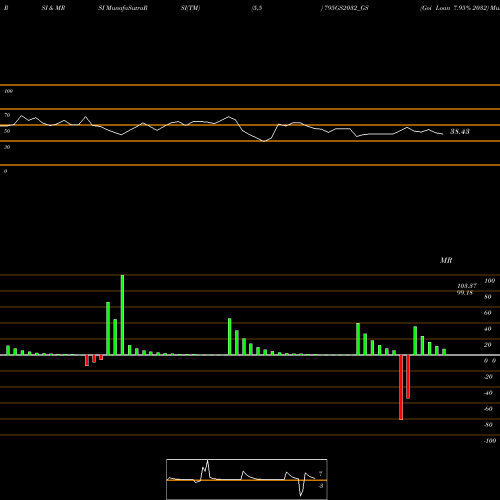Click the '7' label in mini chart
This screenshot has height=500, width=500.
[x=321, y=474]
